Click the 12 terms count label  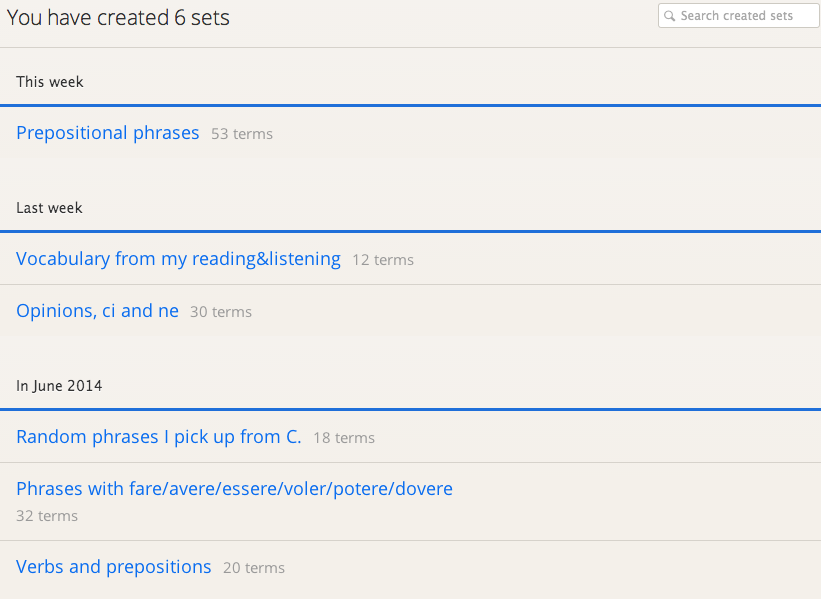pyautogui.click(x=383, y=260)
